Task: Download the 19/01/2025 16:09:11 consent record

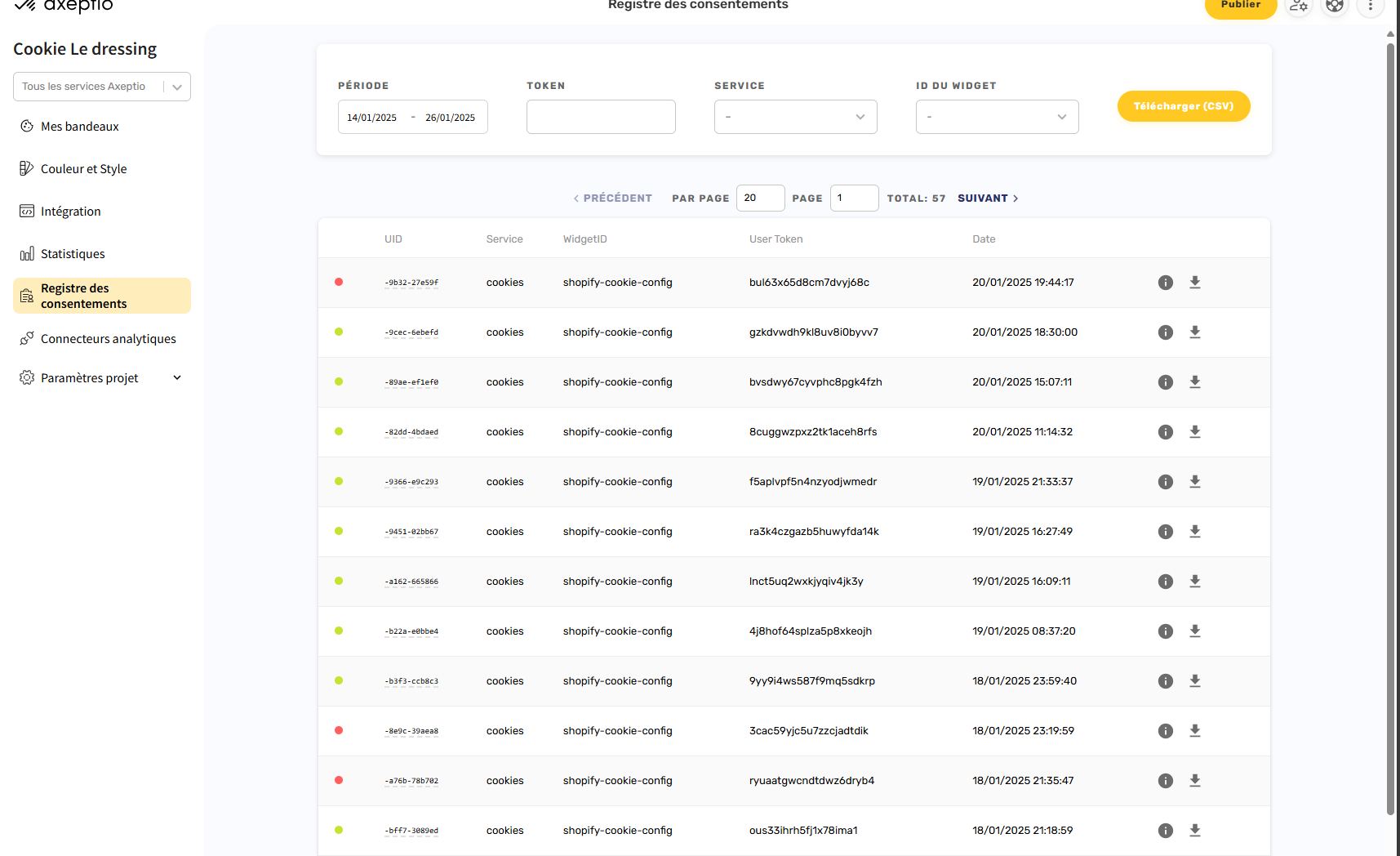Action: (1195, 582)
